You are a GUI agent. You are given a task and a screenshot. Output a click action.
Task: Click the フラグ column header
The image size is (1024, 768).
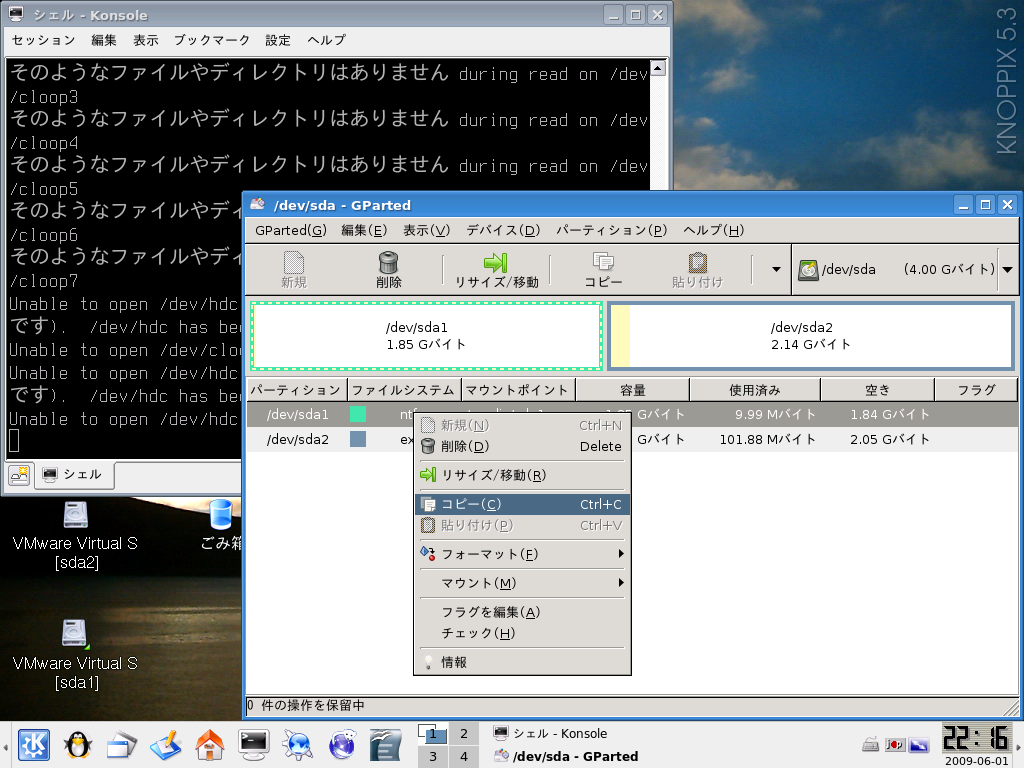point(976,390)
